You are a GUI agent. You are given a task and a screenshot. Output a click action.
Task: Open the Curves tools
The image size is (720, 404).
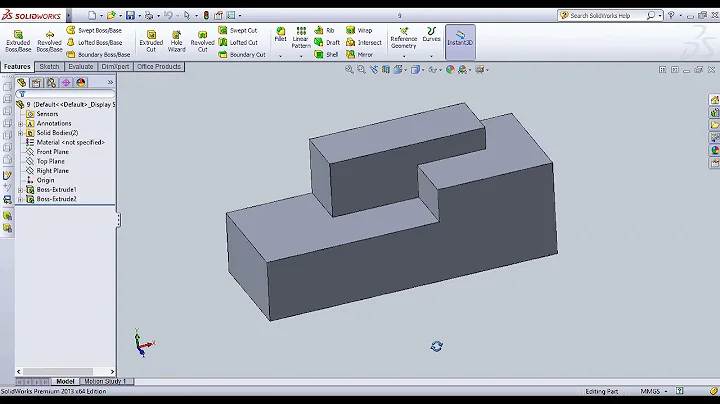(431, 34)
